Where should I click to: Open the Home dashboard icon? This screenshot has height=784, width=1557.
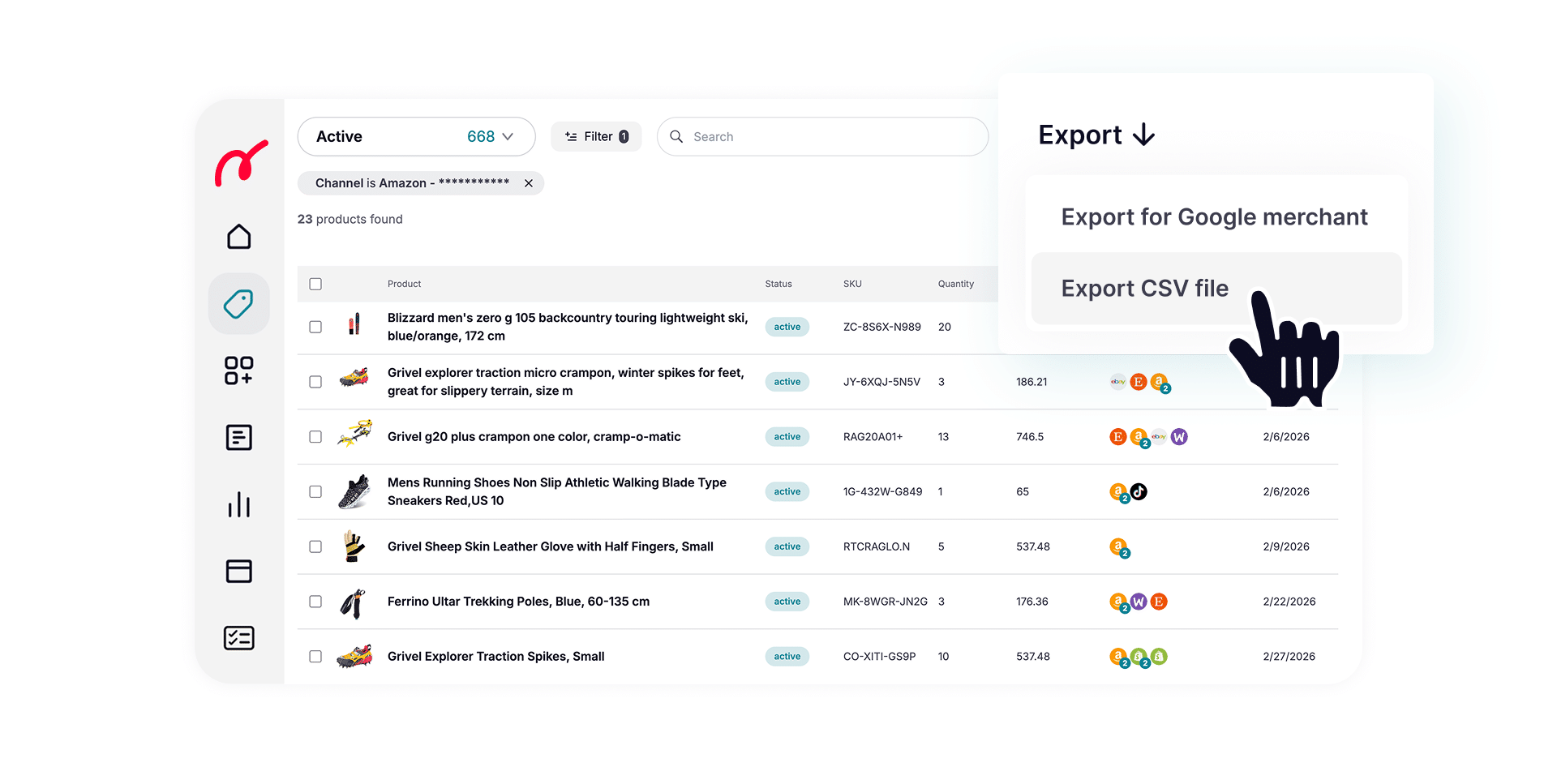click(238, 236)
